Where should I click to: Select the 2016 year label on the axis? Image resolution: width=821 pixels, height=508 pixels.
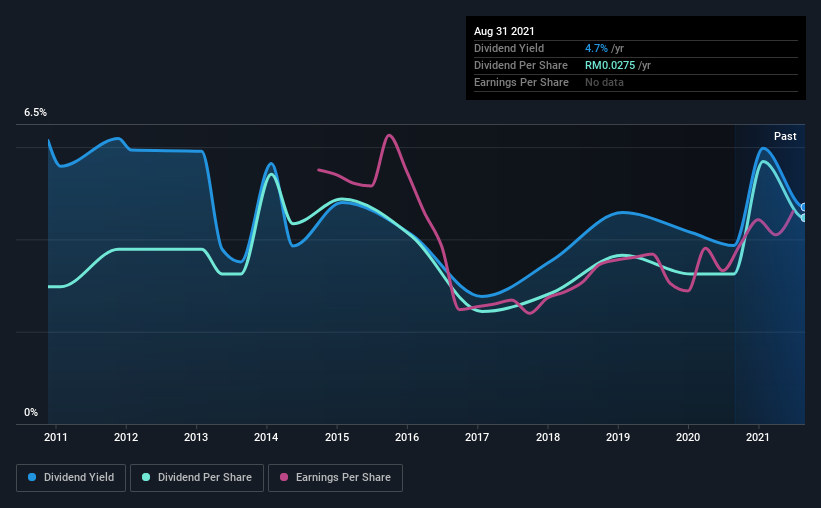(x=407, y=437)
